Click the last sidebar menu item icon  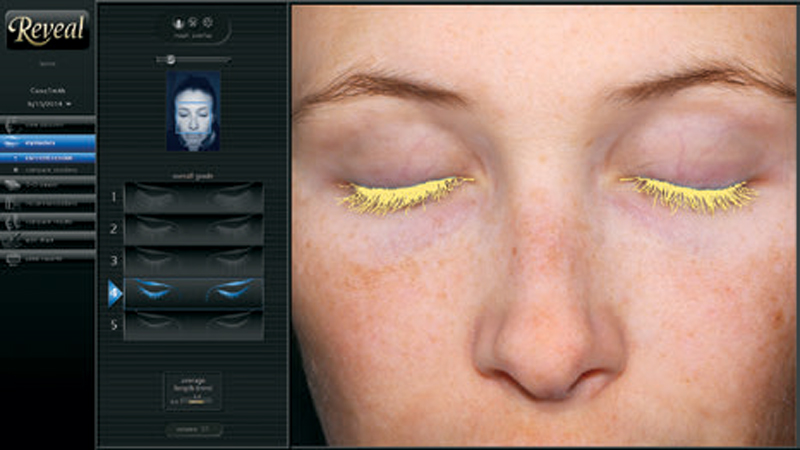(x=14, y=257)
